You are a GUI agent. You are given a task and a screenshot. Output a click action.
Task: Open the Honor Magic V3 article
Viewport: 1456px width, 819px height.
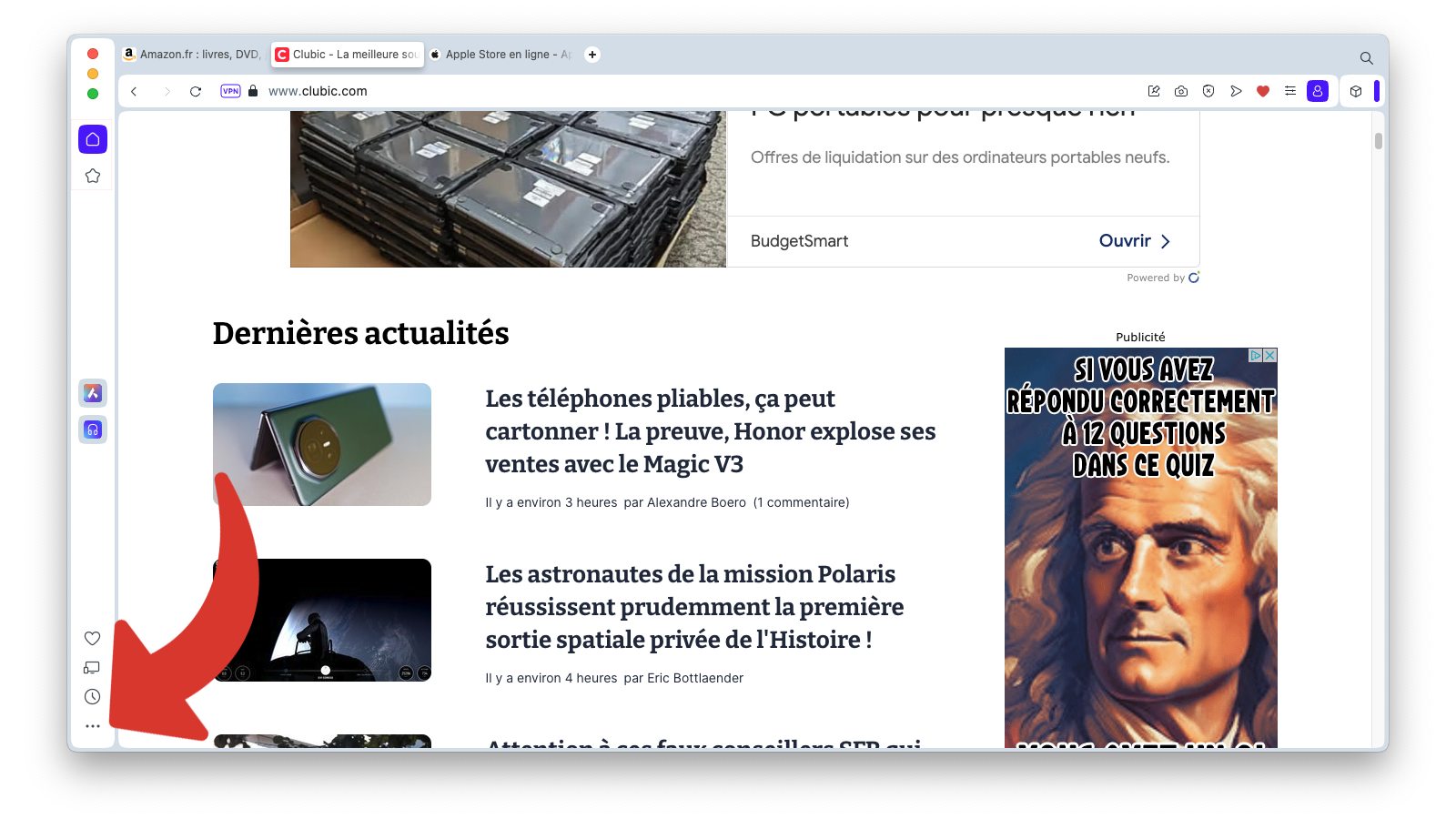[x=710, y=431]
